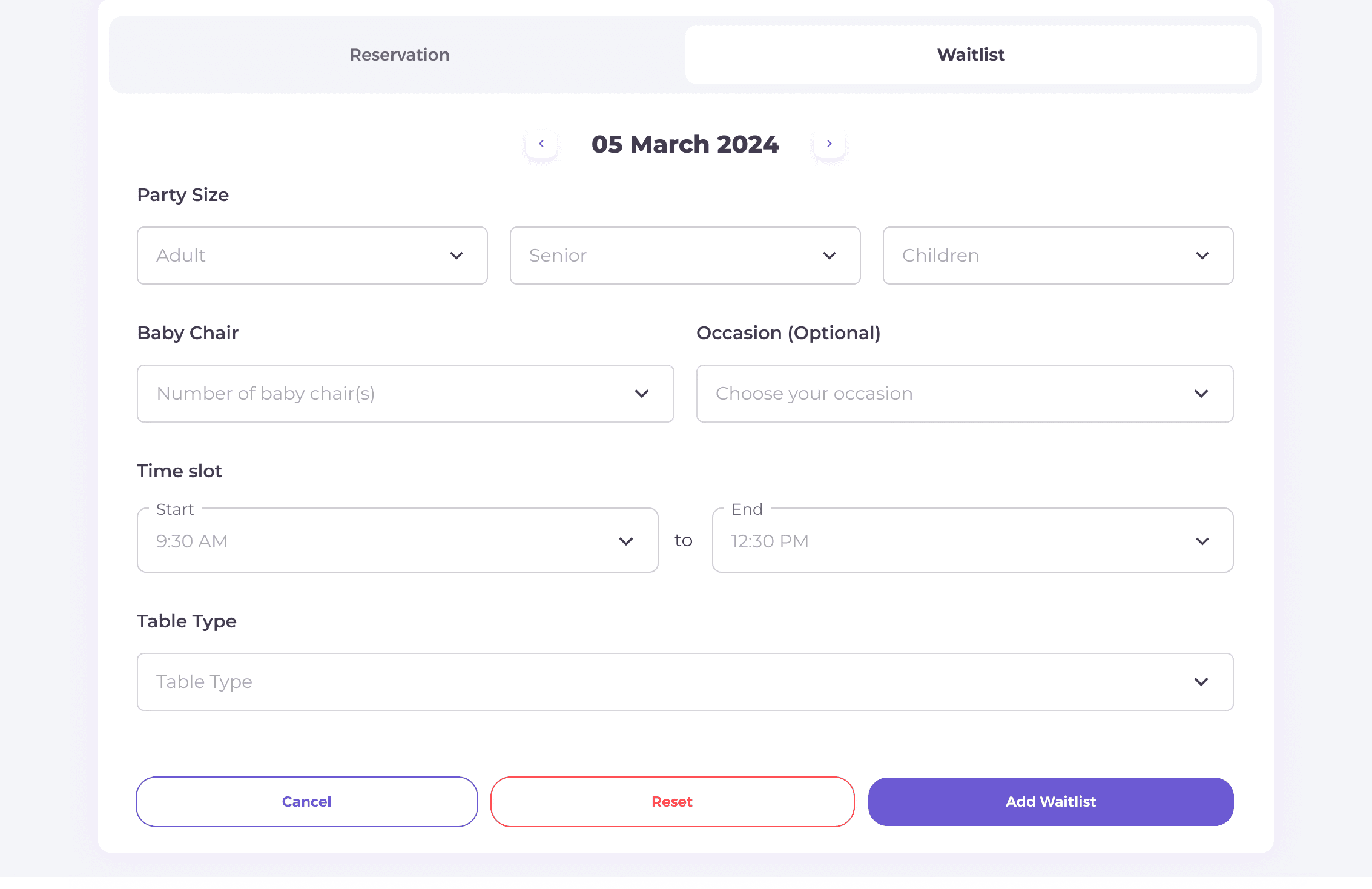
Task: Open the Adult party size dropdown
Action: point(303,256)
